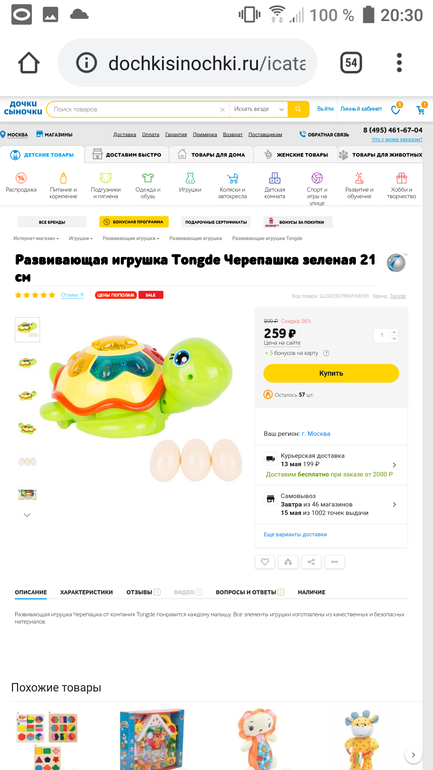Image resolution: width=433 pixels, height=770 pixels.
Task: Open the Еще варианты доставки link
Action: tap(295, 534)
